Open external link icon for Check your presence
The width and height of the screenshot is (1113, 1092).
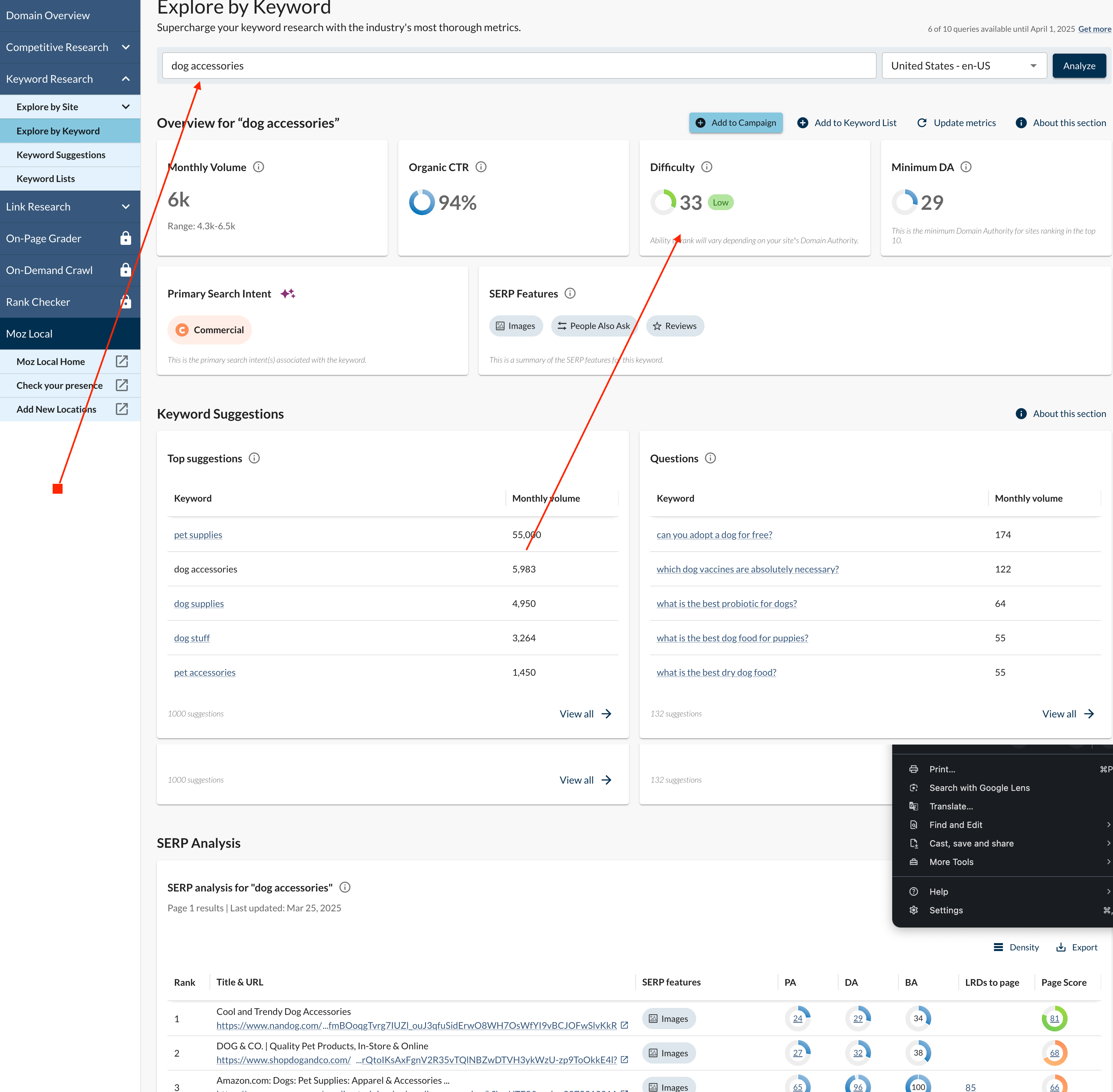pyautogui.click(x=121, y=386)
